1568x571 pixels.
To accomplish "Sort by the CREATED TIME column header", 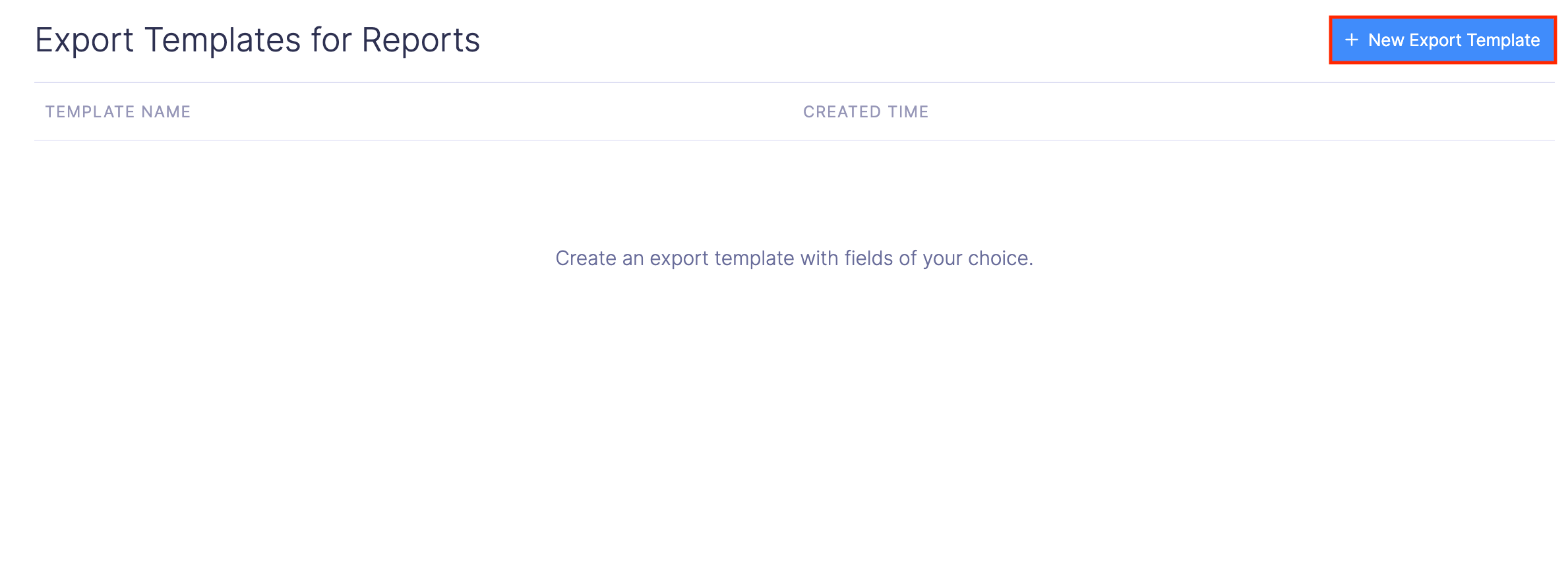I will pos(866,111).
